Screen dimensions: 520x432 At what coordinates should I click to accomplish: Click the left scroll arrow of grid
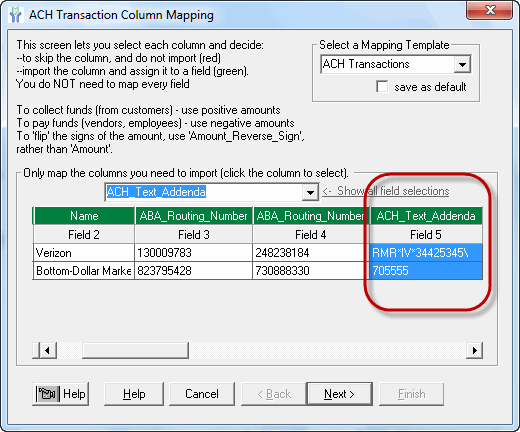[x=47, y=350]
